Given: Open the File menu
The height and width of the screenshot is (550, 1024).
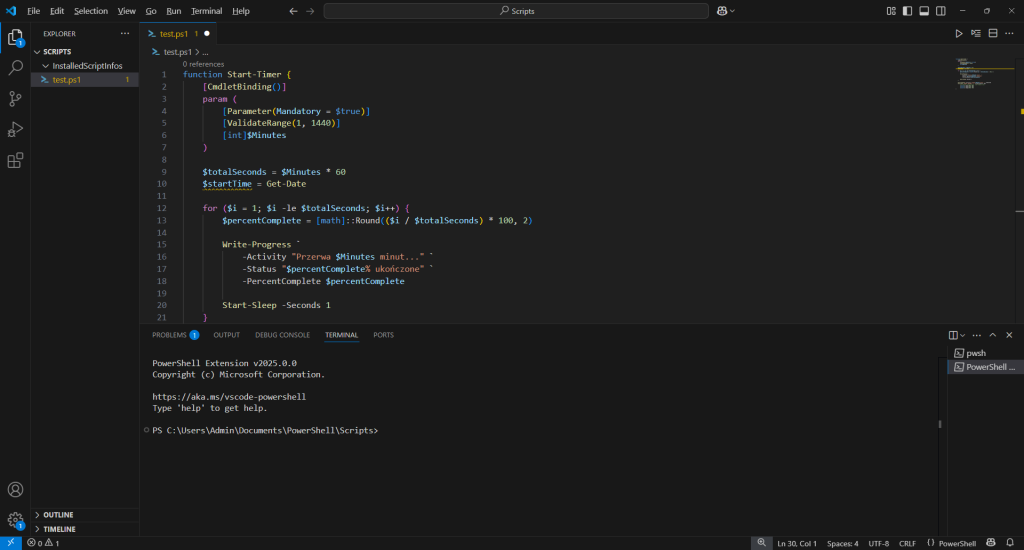Looking at the screenshot, I should click(33, 11).
